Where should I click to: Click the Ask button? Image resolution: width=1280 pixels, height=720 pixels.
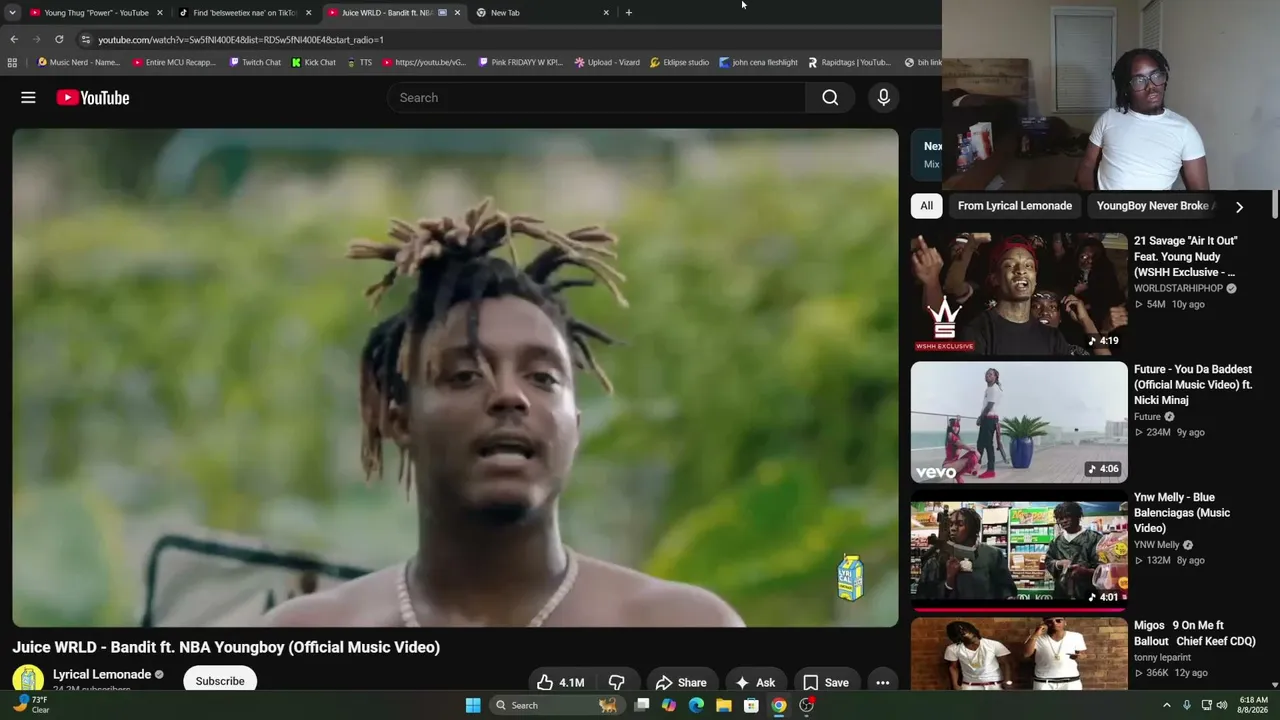[755, 683]
